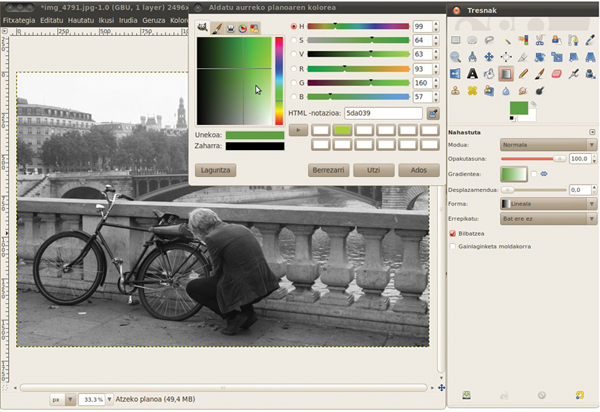Click the light green color history swatch
Screen dimensions: 600x412
342,130
